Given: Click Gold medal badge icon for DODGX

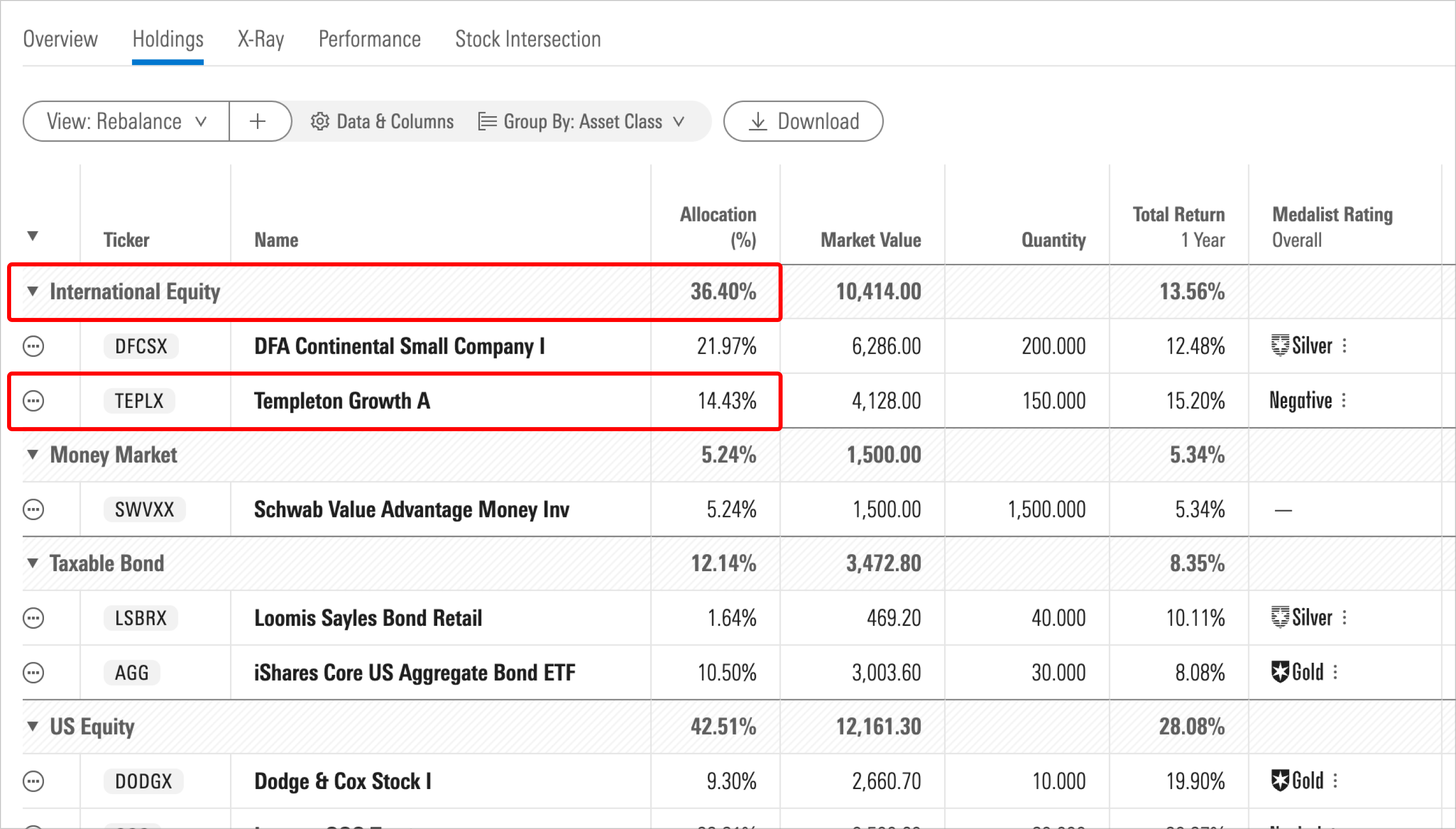Looking at the screenshot, I should [x=1280, y=780].
